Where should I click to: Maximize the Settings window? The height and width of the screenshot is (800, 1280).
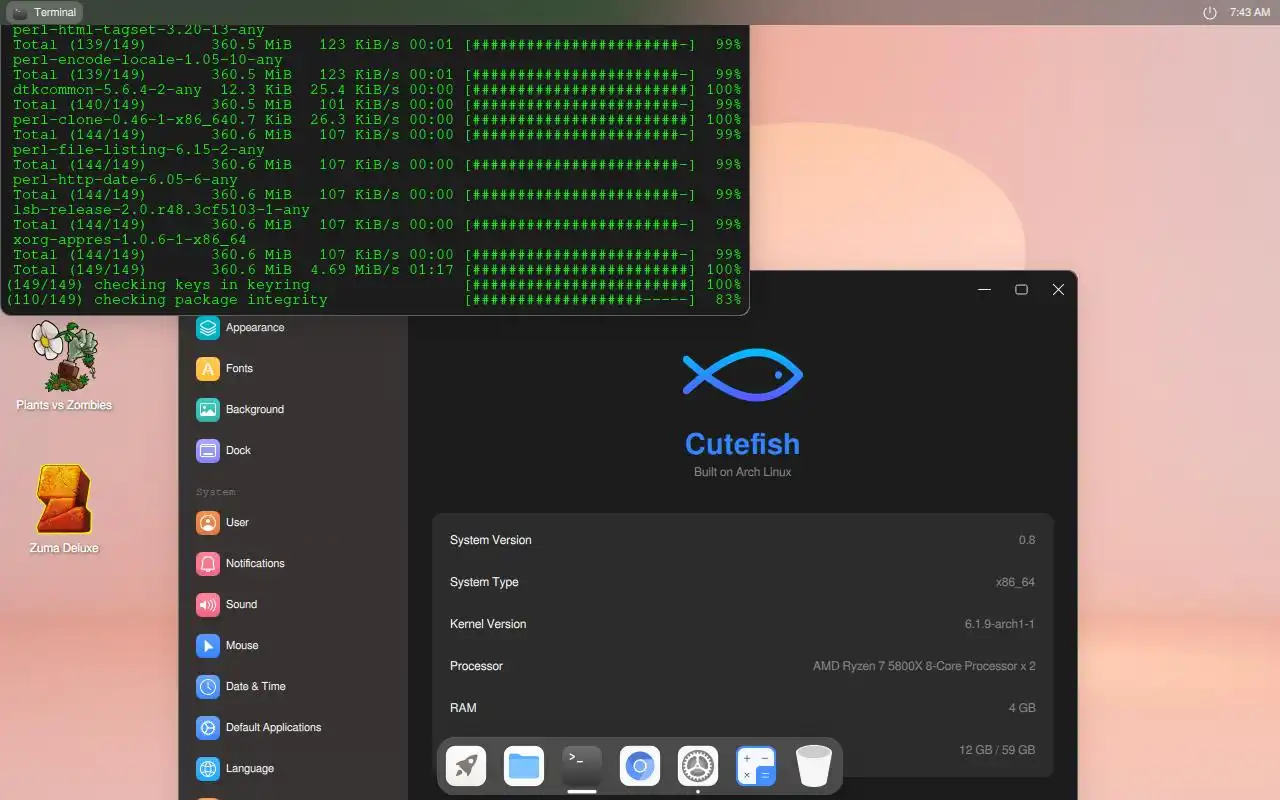click(1021, 289)
